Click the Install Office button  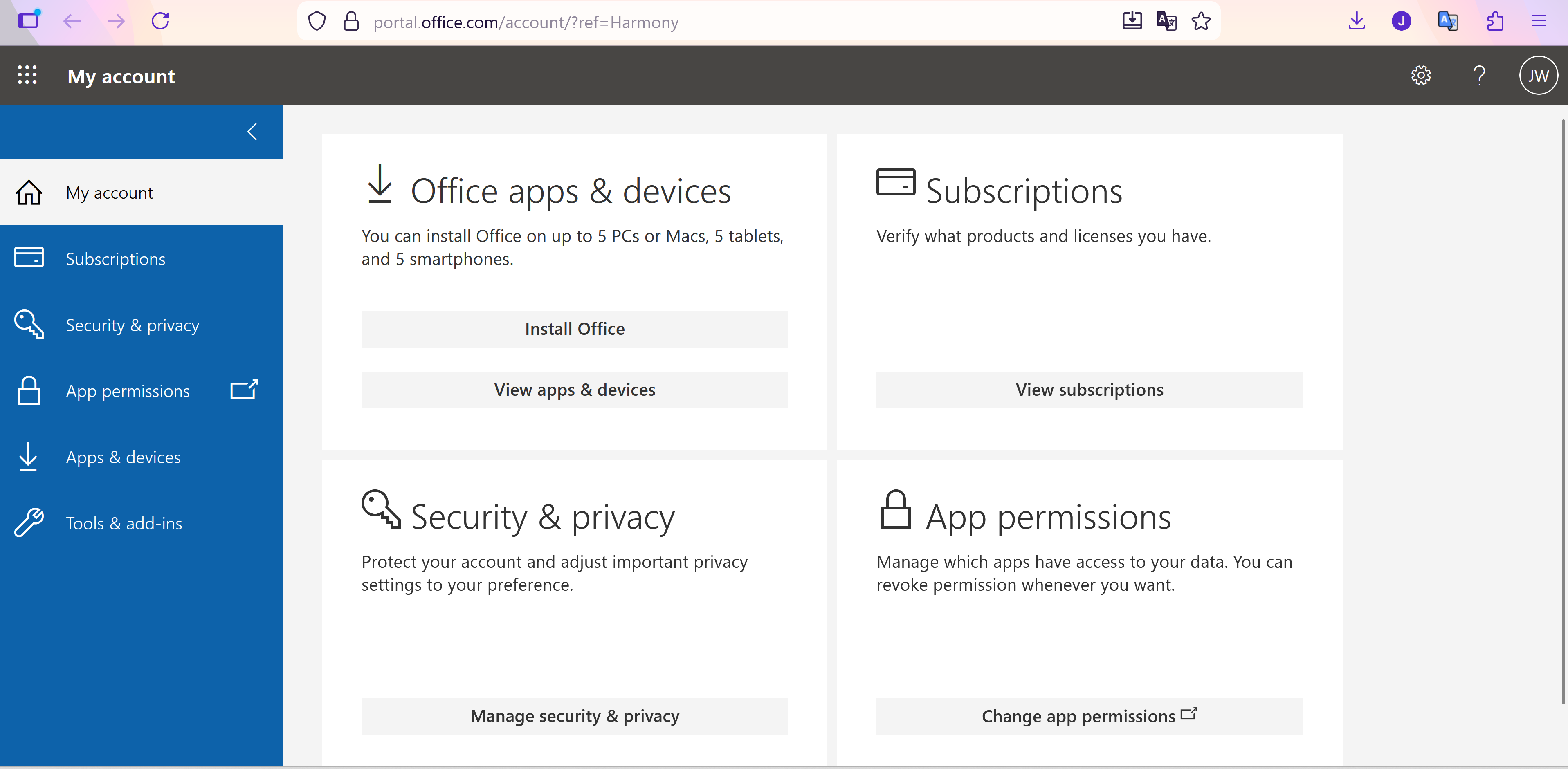574,329
